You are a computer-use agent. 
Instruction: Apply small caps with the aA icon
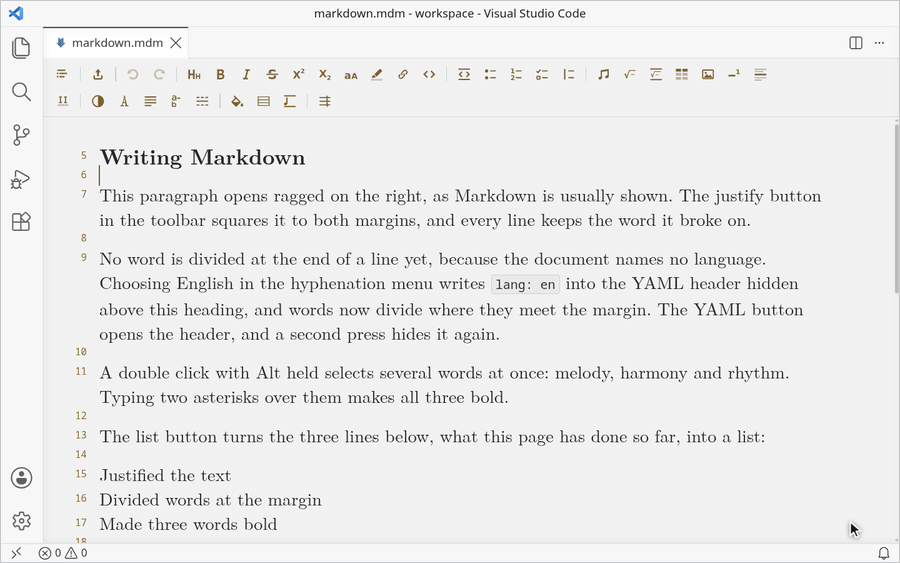pyautogui.click(x=351, y=75)
